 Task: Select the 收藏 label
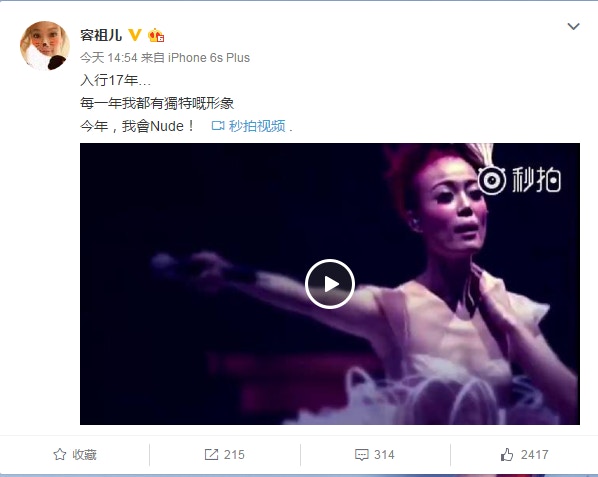(x=84, y=455)
